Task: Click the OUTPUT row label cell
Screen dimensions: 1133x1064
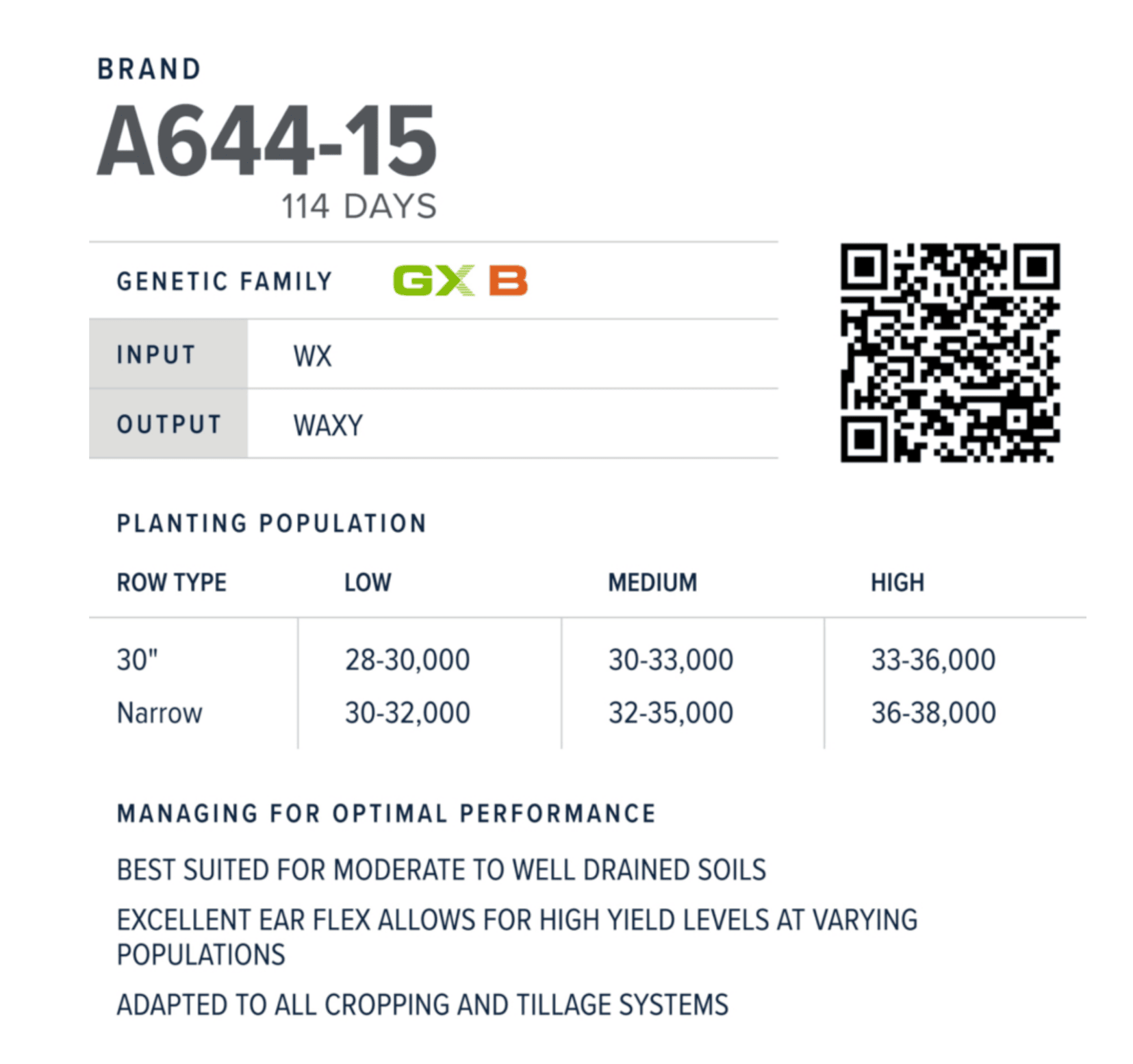Action: (x=168, y=425)
